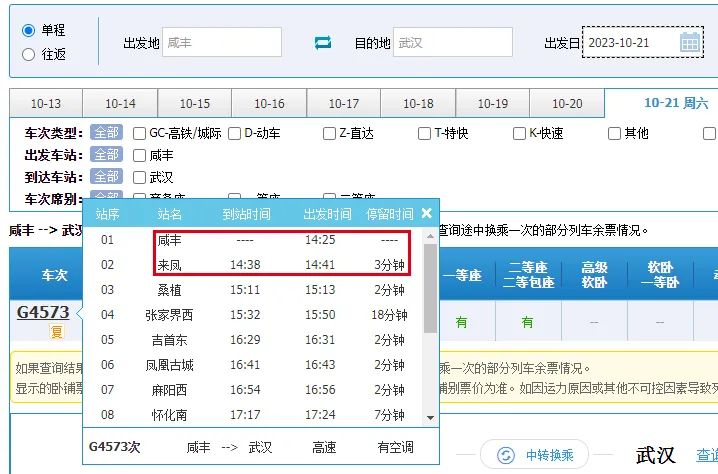The image size is (718, 474).
Task: Check the D-动车 train type
Action: click(x=234, y=133)
